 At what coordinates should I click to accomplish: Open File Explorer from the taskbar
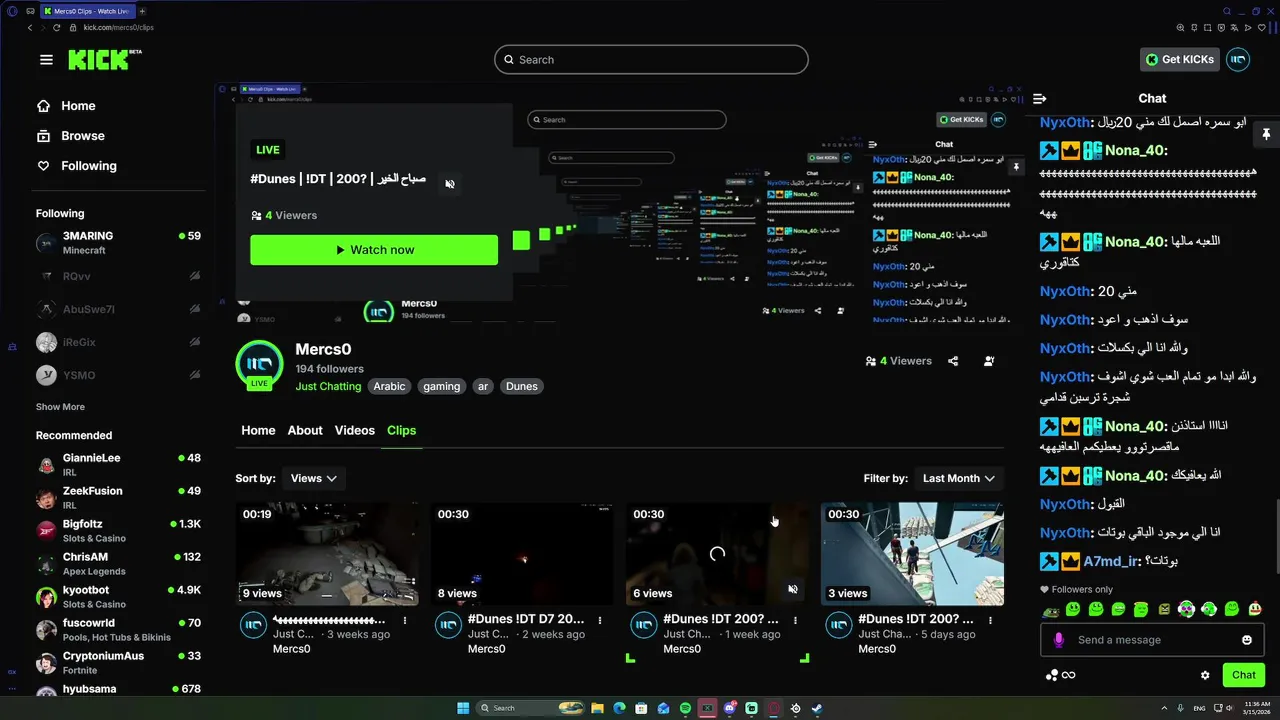[x=597, y=708]
